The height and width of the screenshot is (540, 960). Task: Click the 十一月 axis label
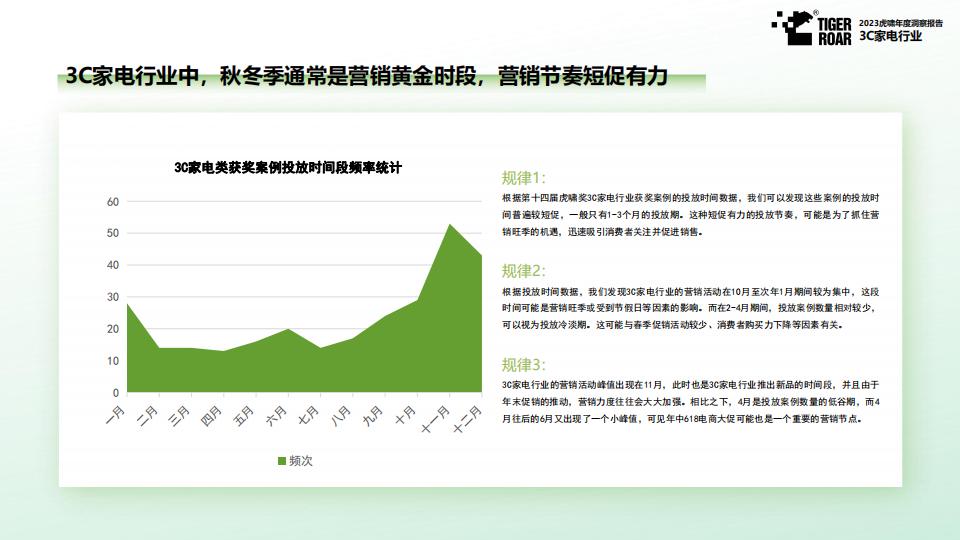tap(435, 419)
